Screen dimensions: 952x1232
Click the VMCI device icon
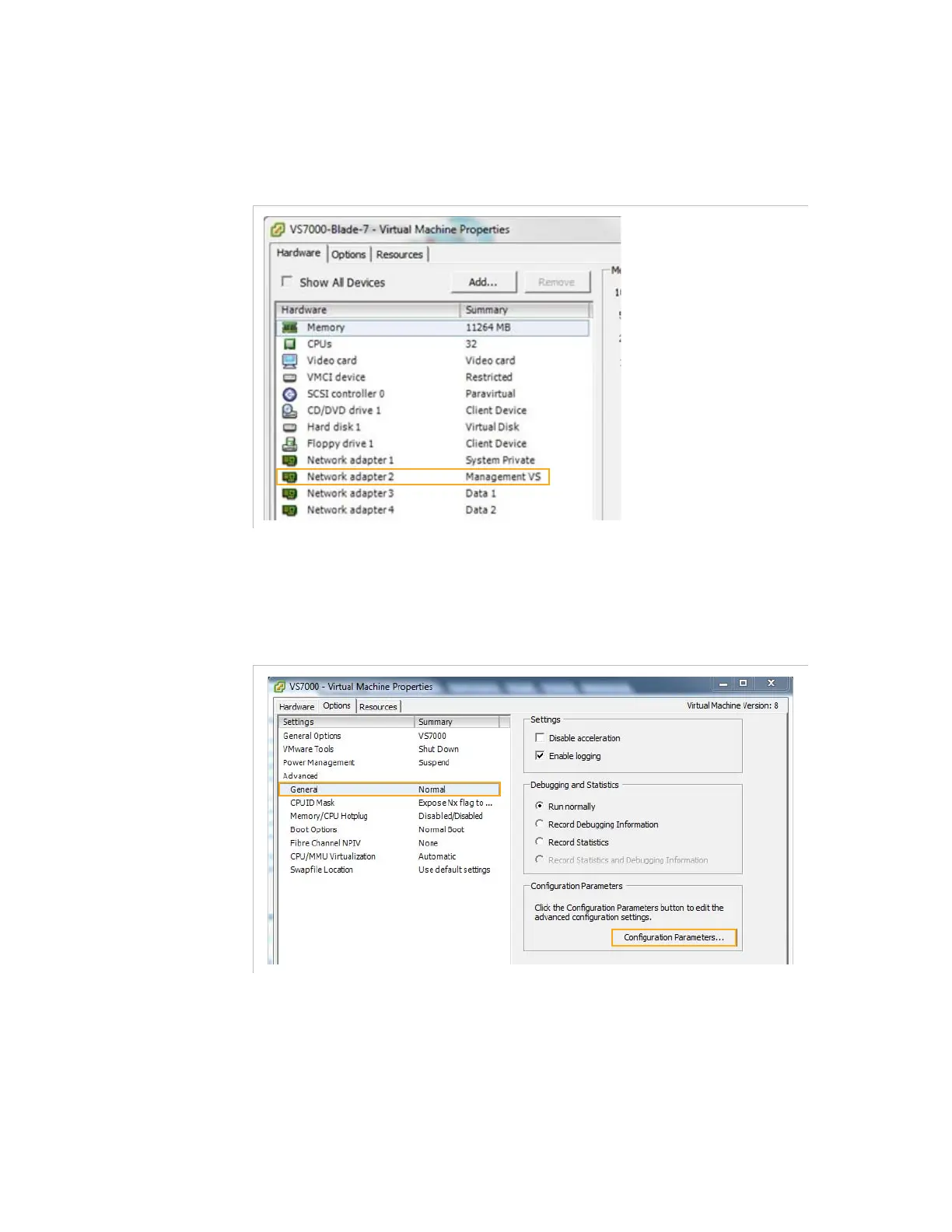pos(289,377)
